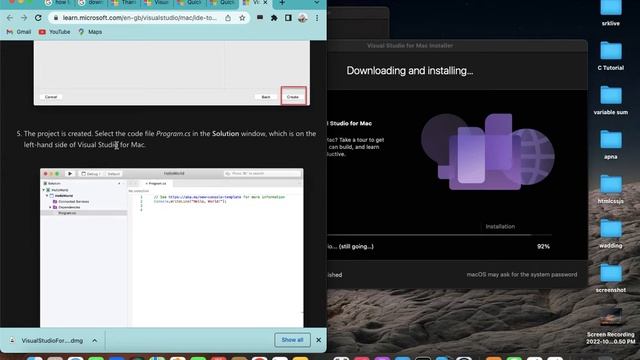This screenshot has width=640, height=360.
Task: Open the YouTube bookmark
Action: point(54,32)
